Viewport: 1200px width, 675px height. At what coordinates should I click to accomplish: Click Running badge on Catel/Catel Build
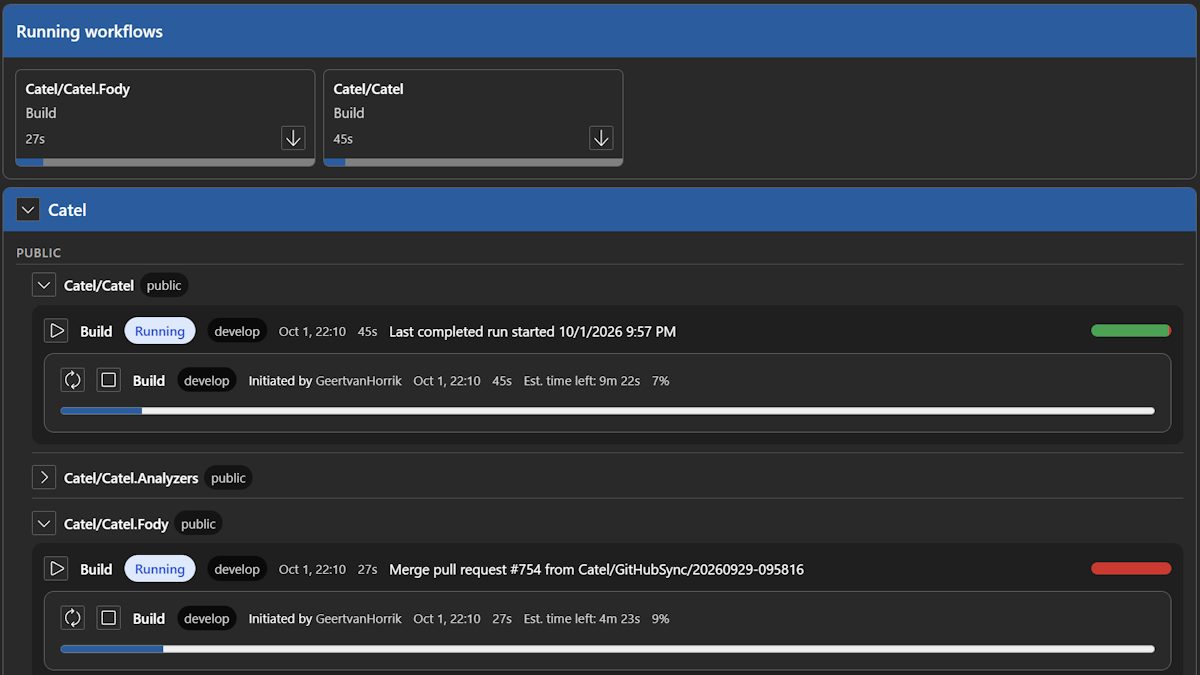coord(160,331)
